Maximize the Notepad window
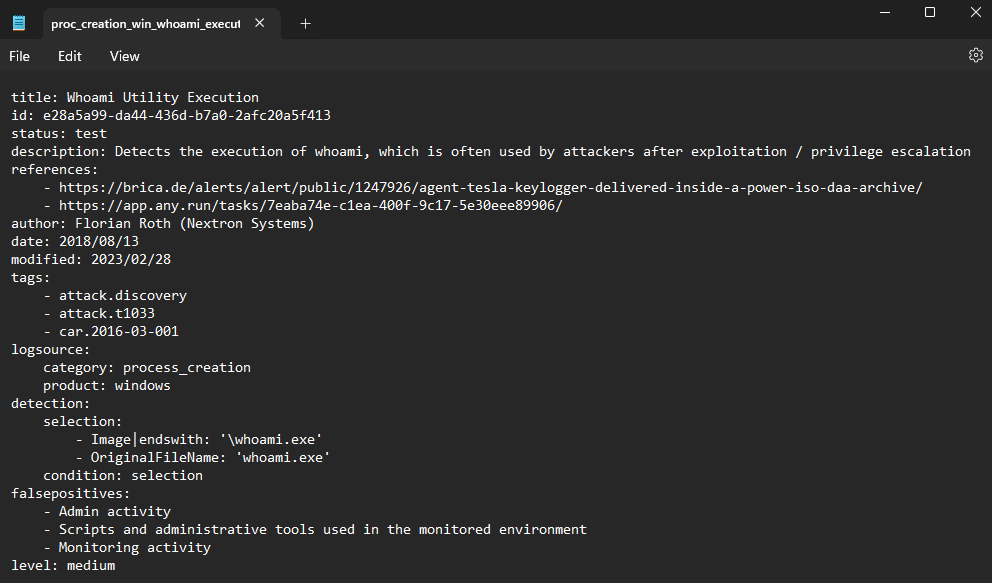992x583 pixels. coord(929,12)
